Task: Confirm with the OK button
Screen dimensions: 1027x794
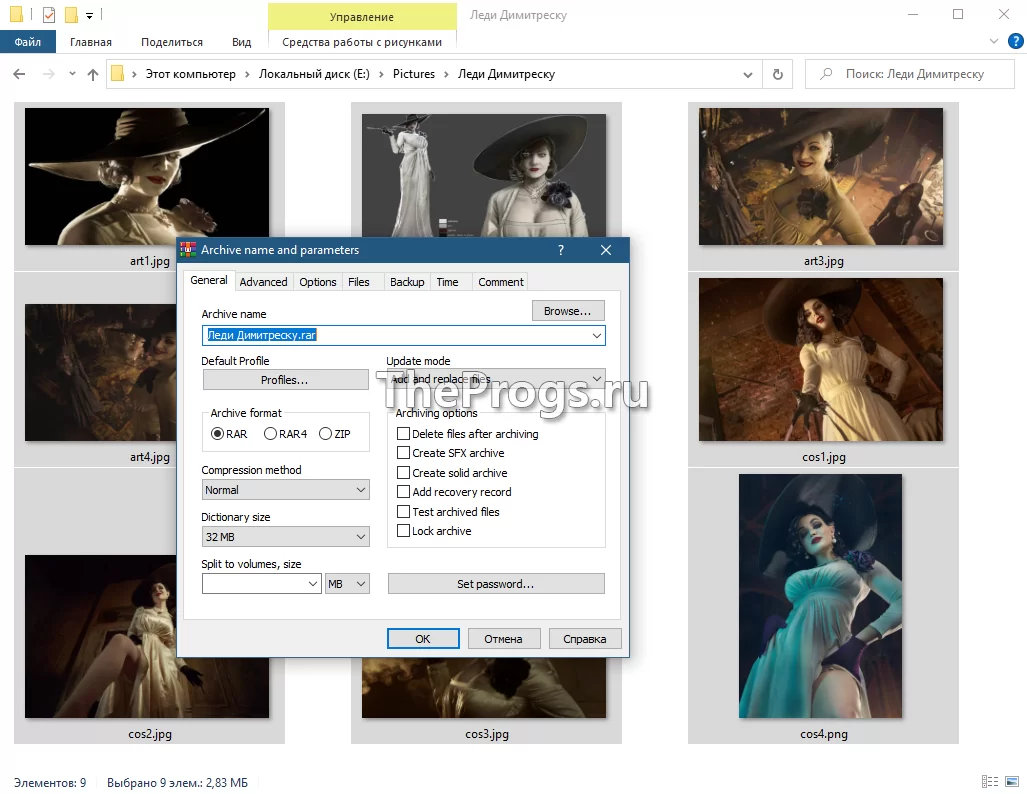Action: click(423, 639)
